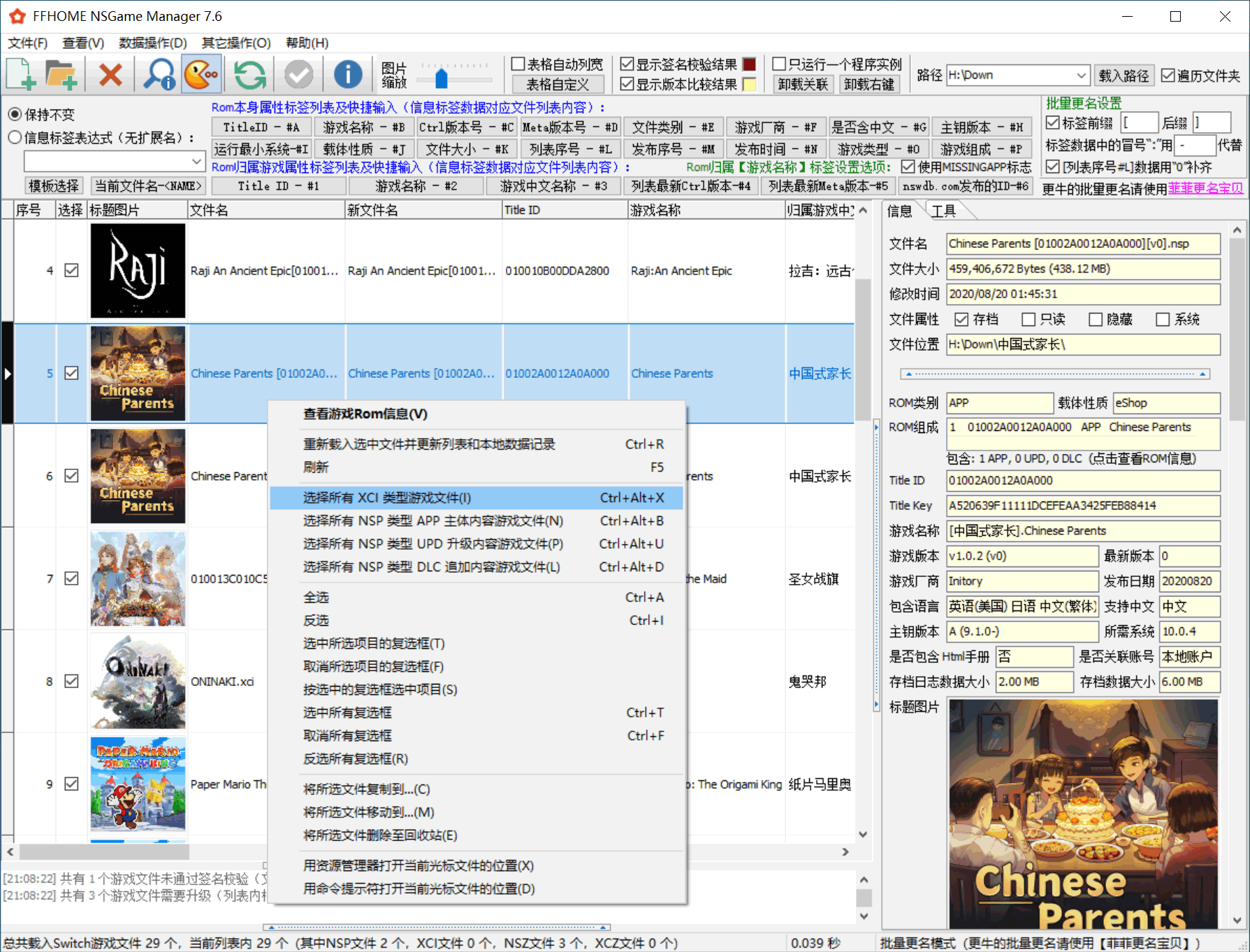Click the tag suffix input field
Viewport: 1250px width, 952px height.
1212,123
